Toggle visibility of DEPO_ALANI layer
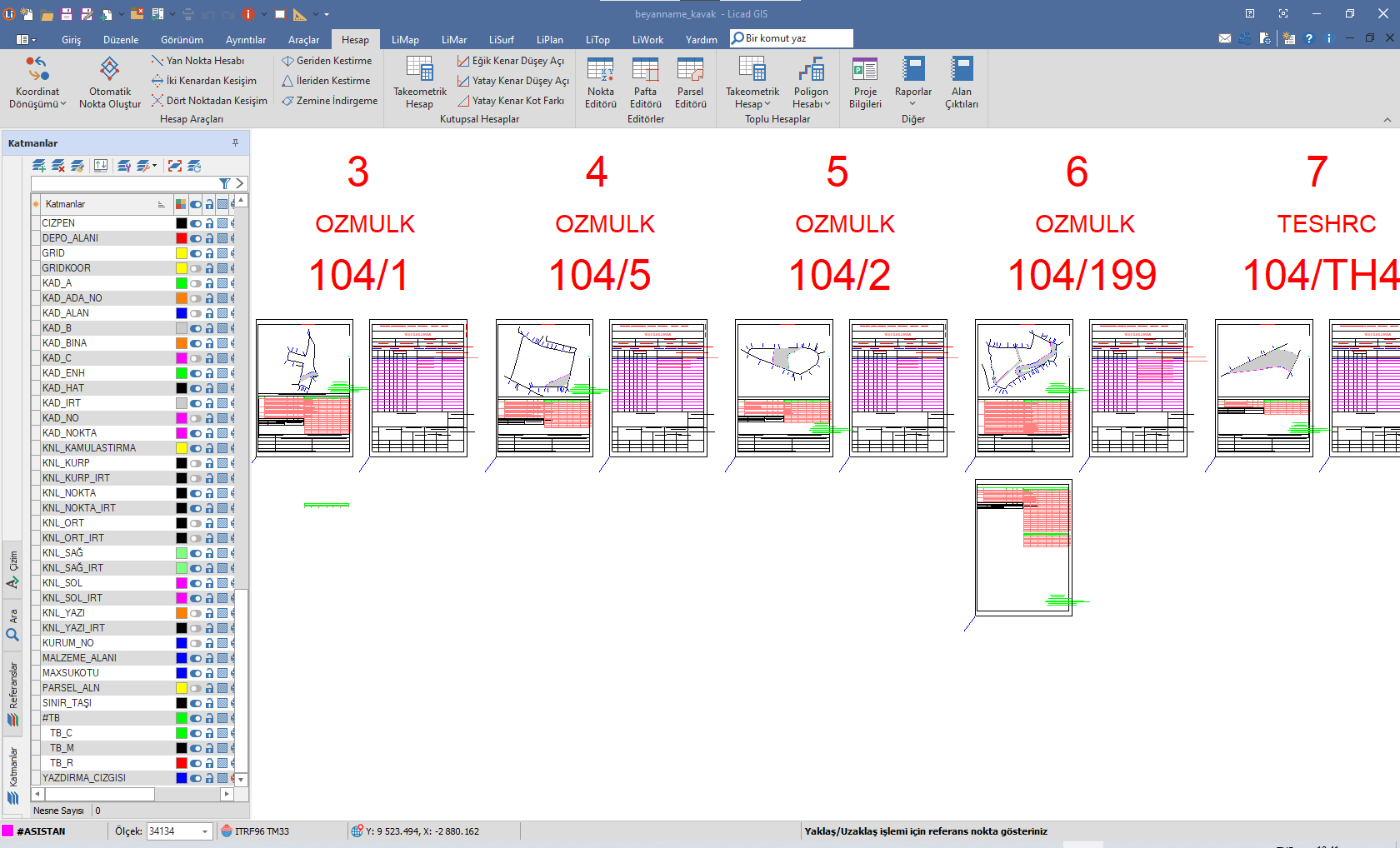1400x848 pixels. coord(196,238)
